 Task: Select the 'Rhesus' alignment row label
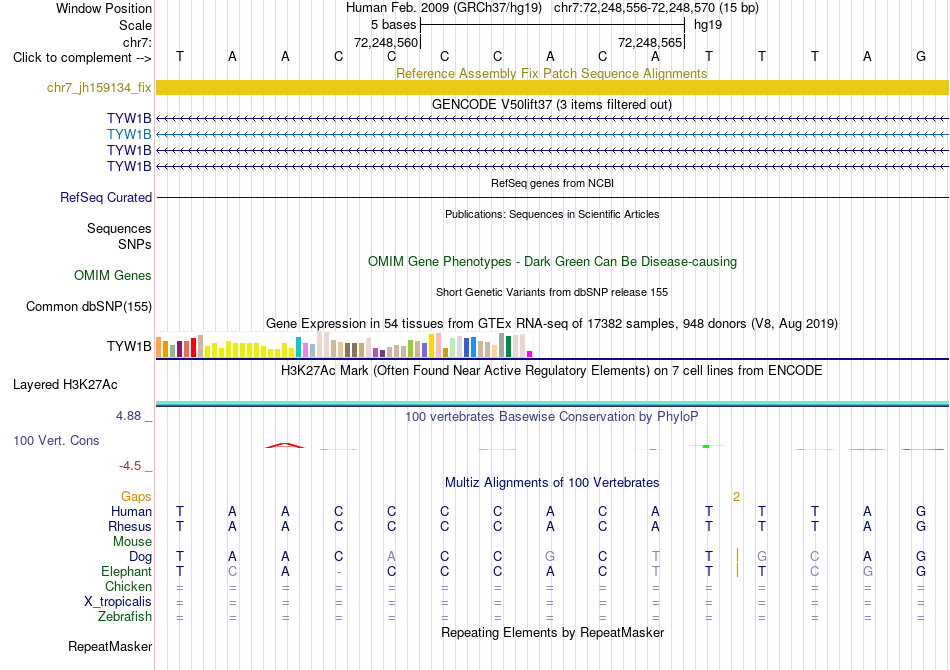click(x=130, y=527)
